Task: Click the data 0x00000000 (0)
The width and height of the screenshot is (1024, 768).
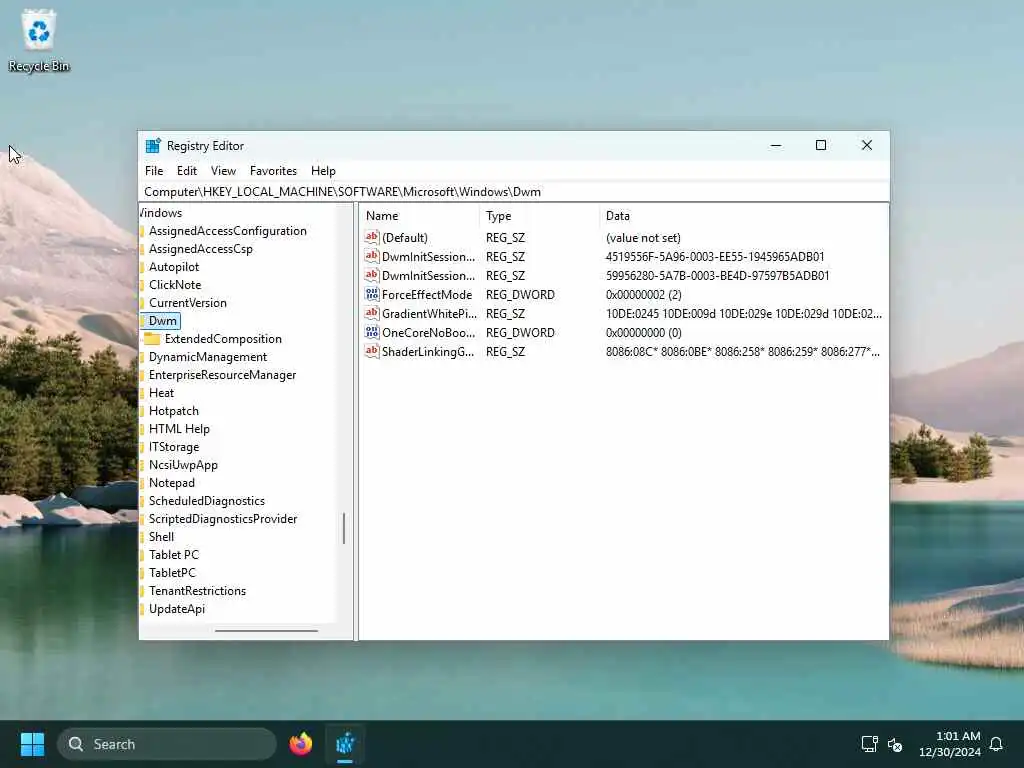Action: point(643,332)
